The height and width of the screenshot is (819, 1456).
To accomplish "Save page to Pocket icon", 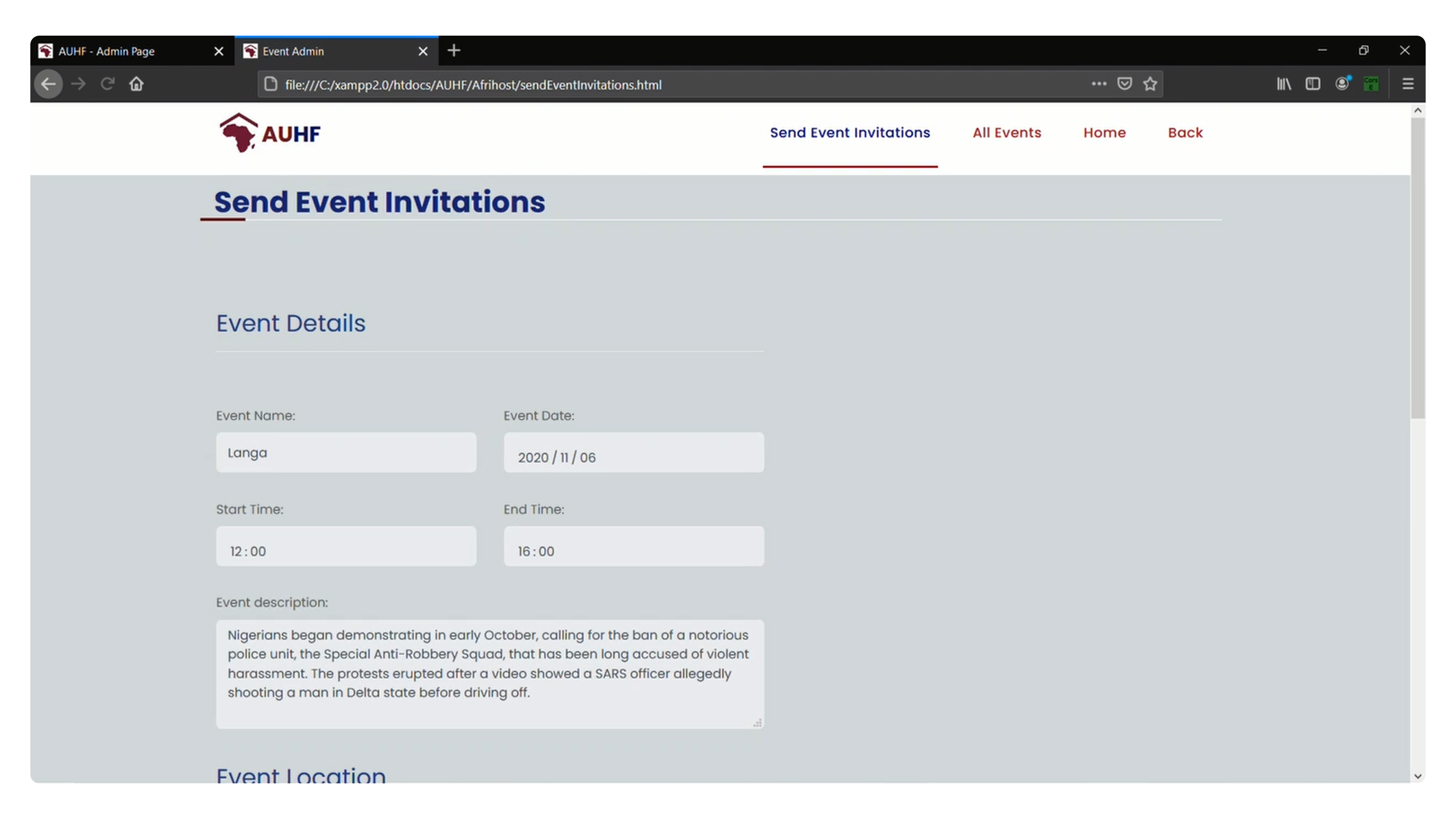I will pyautogui.click(x=1125, y=84).
